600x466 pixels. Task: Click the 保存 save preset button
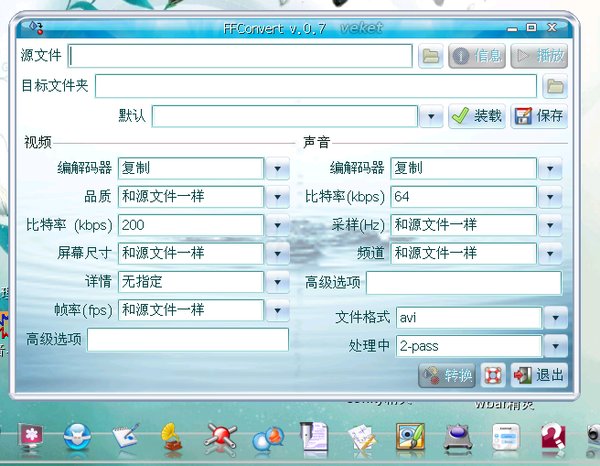click(x=539, y=116)
